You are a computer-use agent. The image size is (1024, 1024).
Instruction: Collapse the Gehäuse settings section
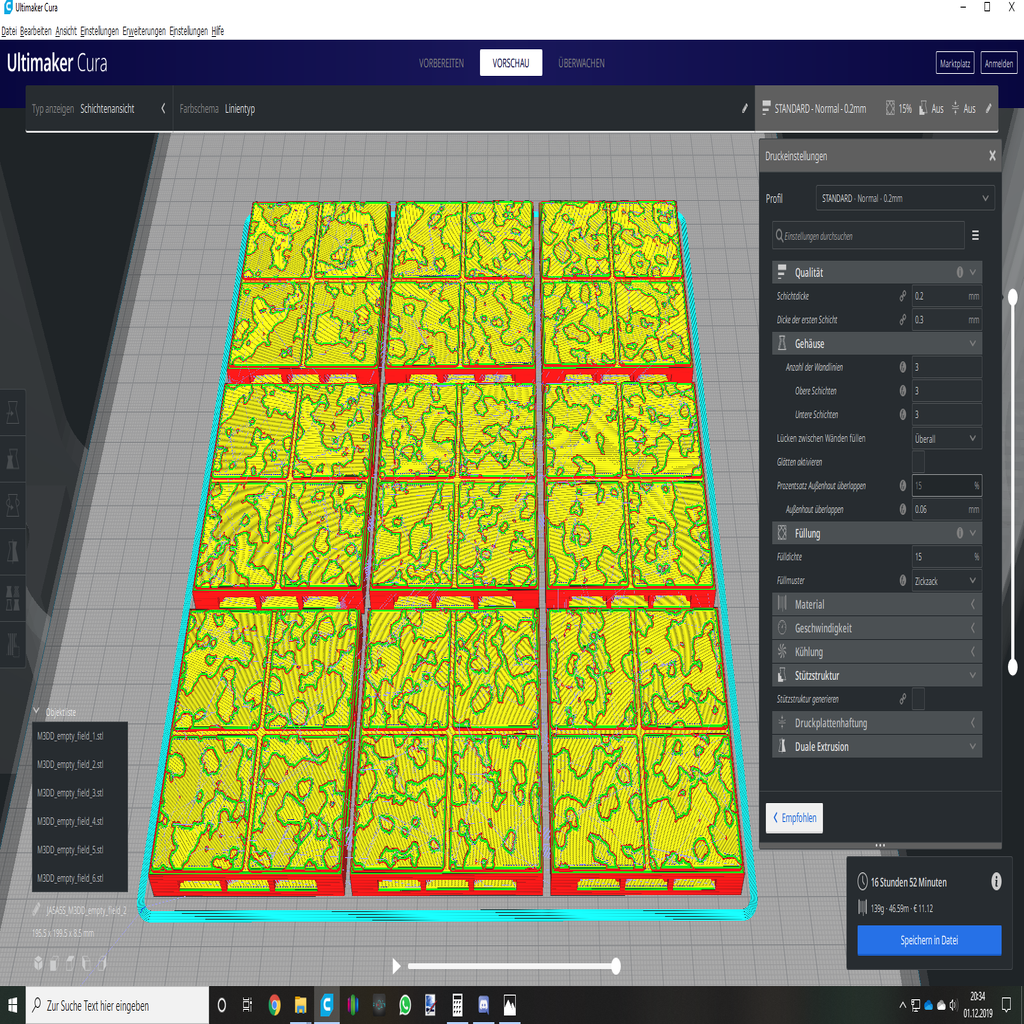[x=972, y=343]
